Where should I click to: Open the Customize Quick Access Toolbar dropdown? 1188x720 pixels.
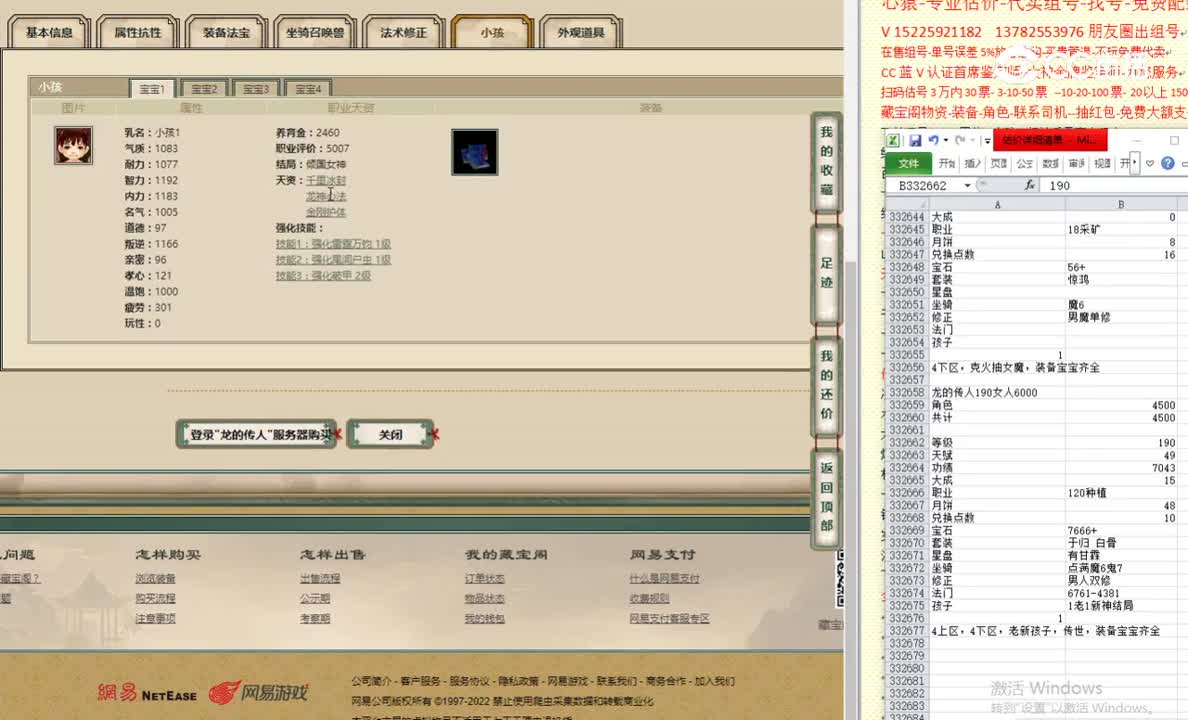coord(986,140)
